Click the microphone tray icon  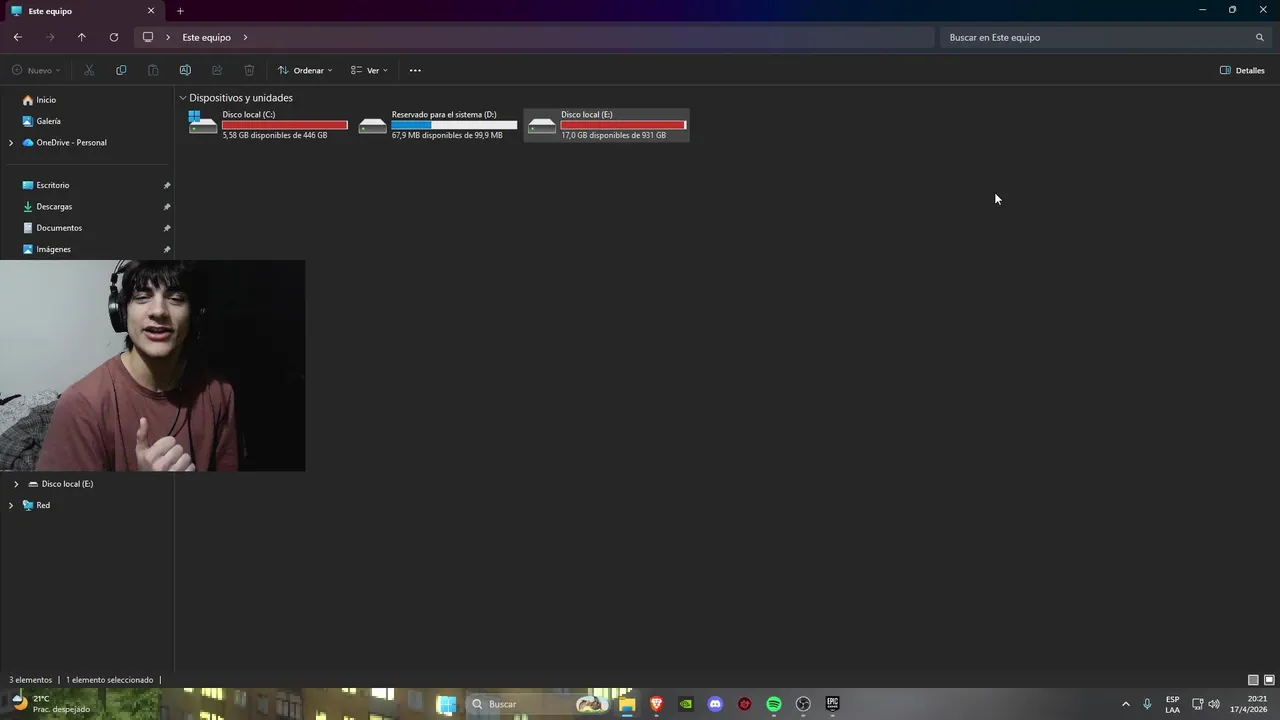1147,704
